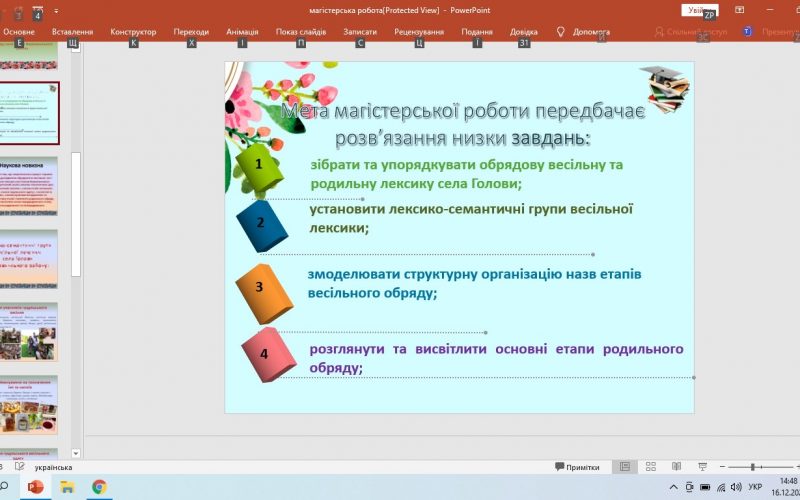The height and width of the screenshot is (500, 800).
Task: Expand hidden system tray icons chevron
Action: [x=673, y=487]
